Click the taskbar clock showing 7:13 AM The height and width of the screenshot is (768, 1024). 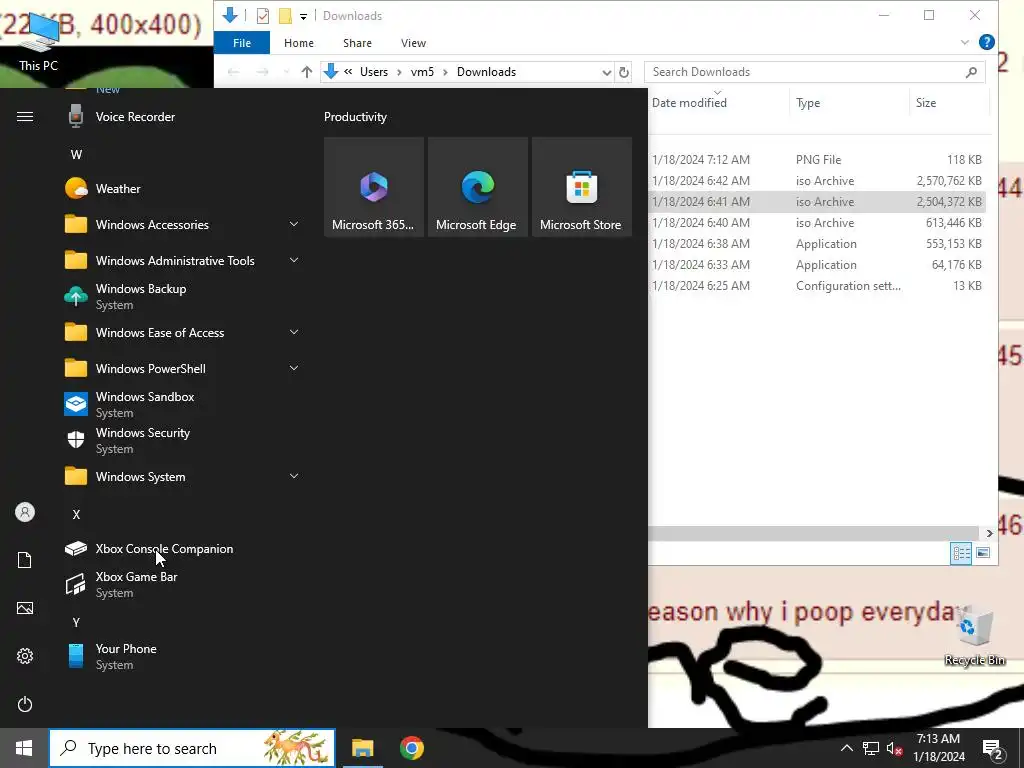click(938, 748)
